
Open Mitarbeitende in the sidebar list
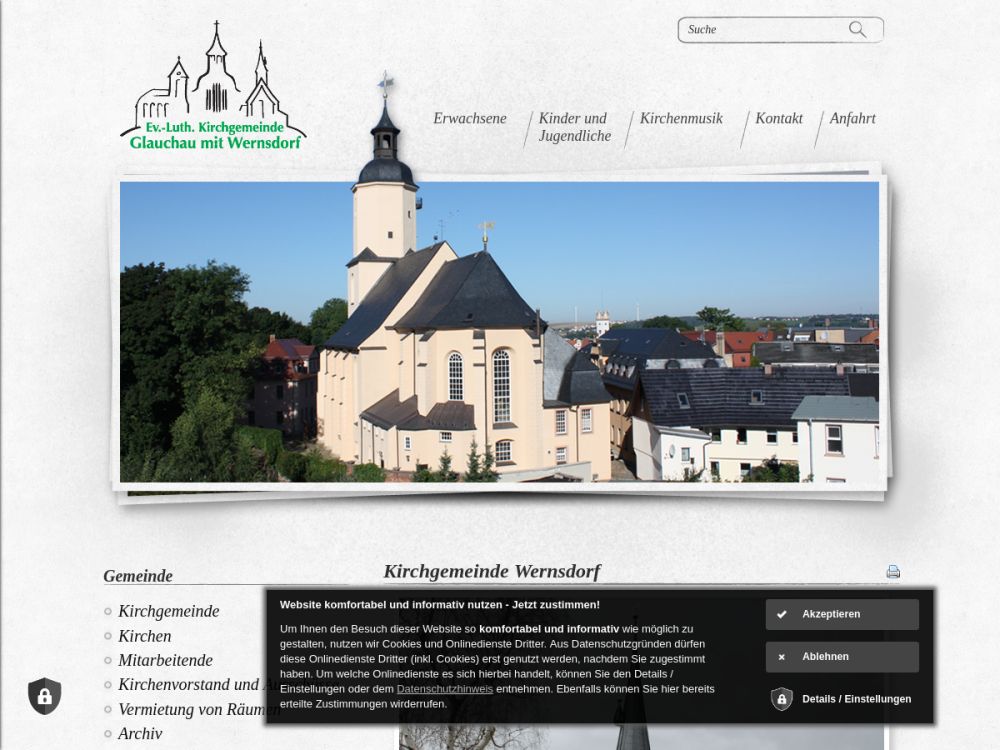click(165, 661)
